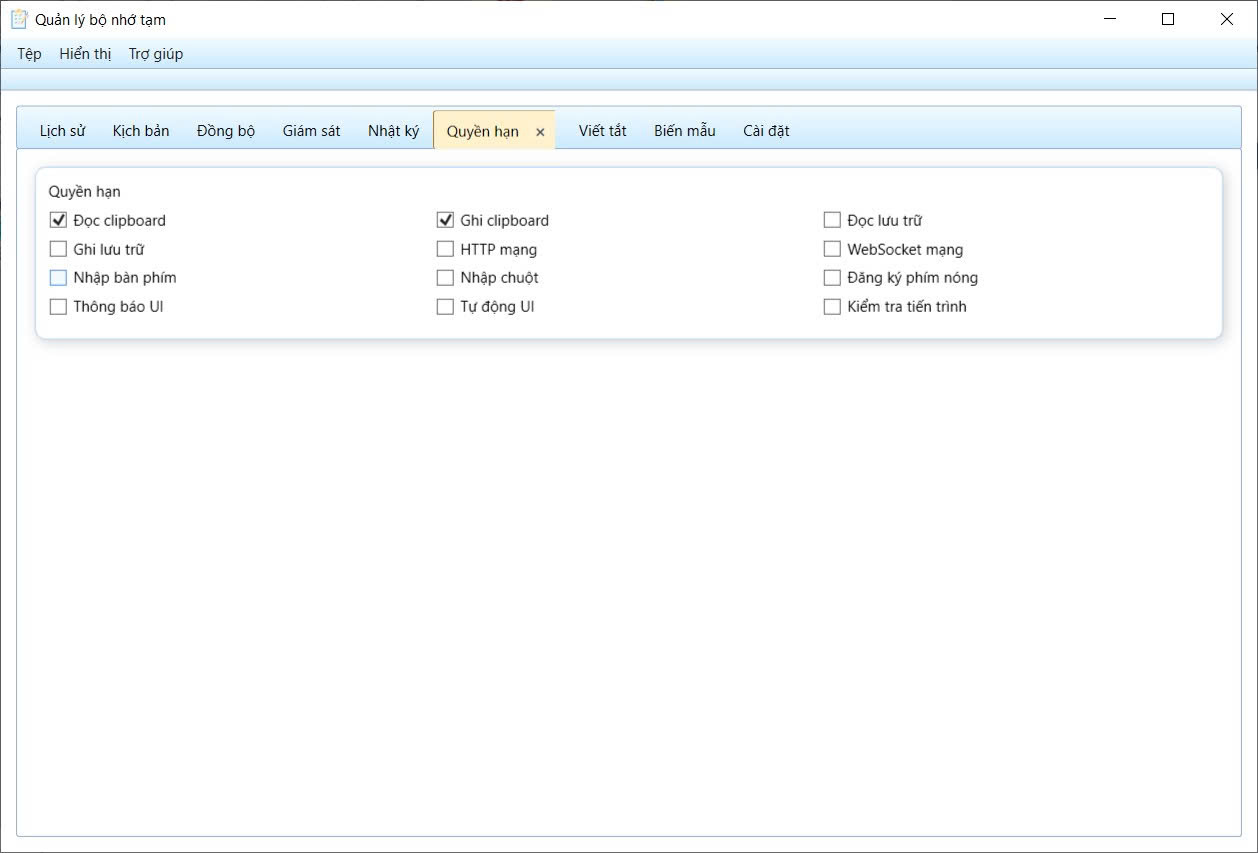Image resolution: width=1258 pixels, height=853 pixels.
Task: Enable the Đọc lưu trữ permission
Action: pyautogui.click(x=832, y=220)
